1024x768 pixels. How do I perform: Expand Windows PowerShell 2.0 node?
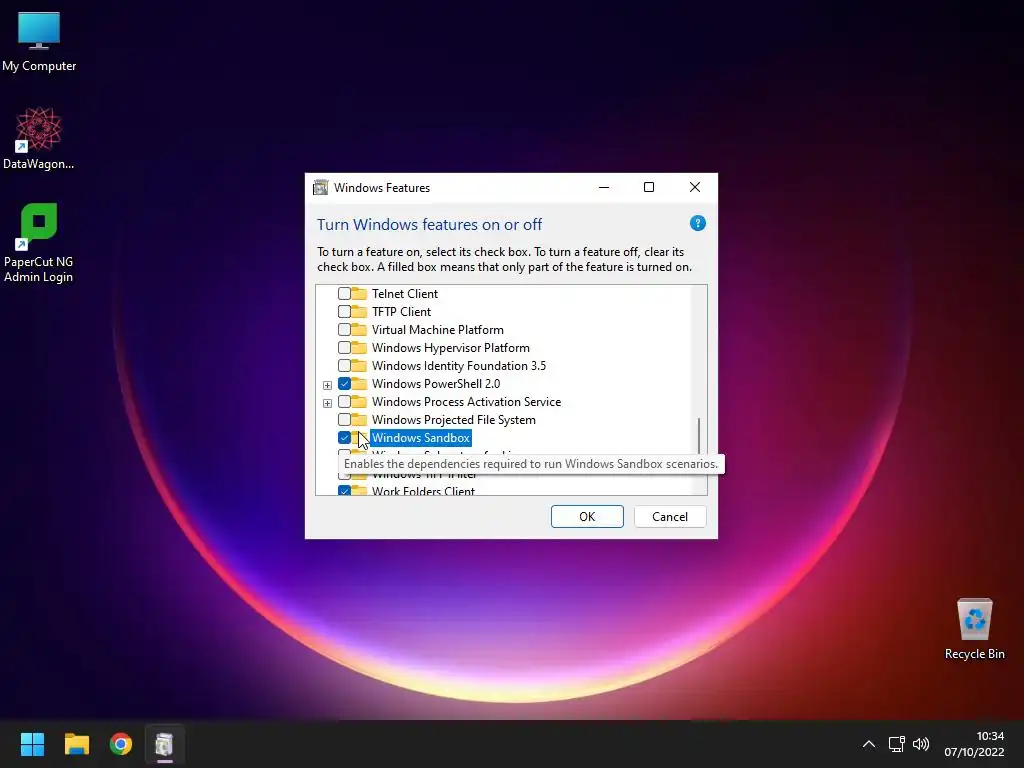pyautogui.click(x=327, y=385)
